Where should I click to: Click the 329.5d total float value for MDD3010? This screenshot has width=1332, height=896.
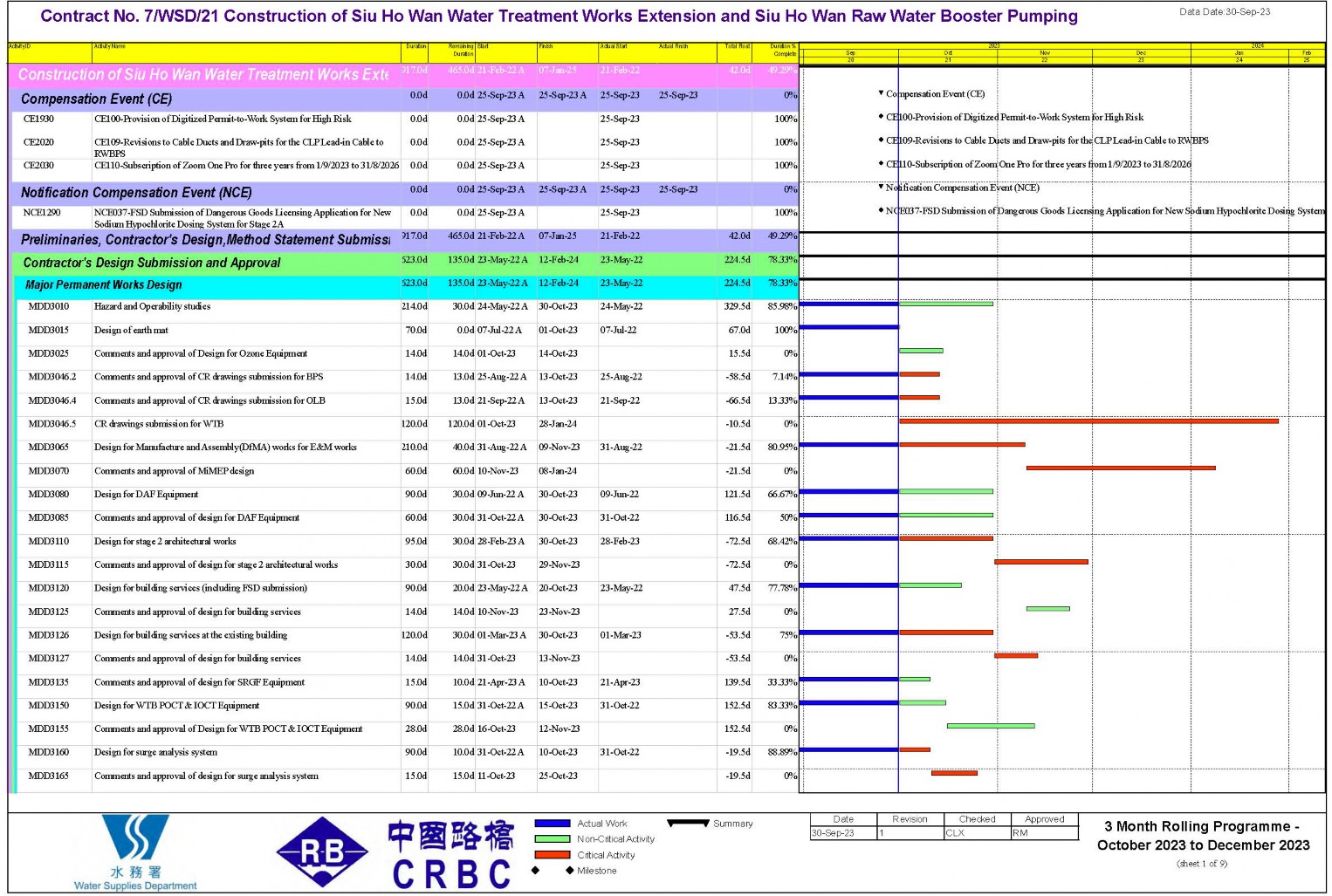point(738,307)
